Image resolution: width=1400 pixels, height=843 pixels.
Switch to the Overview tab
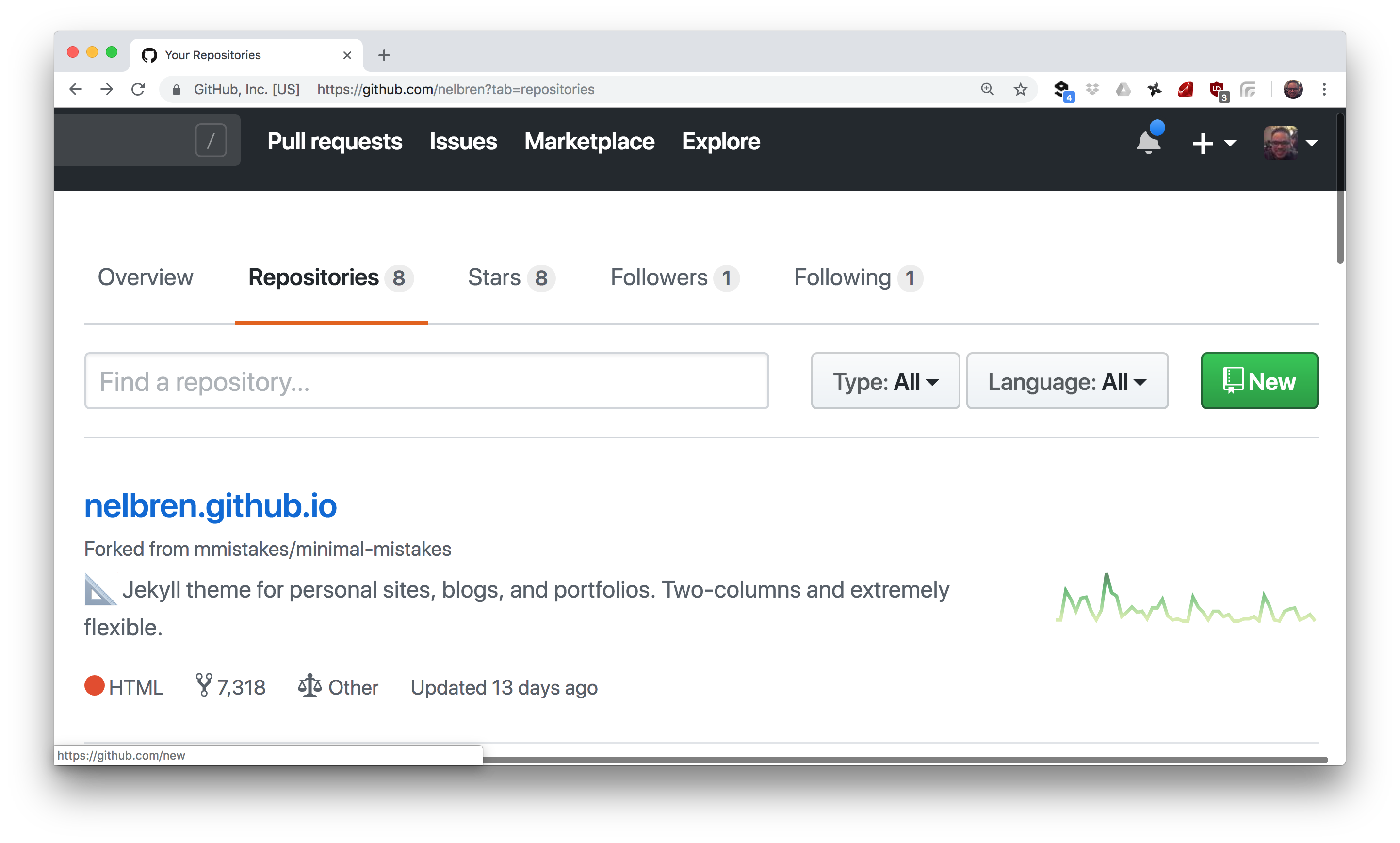146,277
